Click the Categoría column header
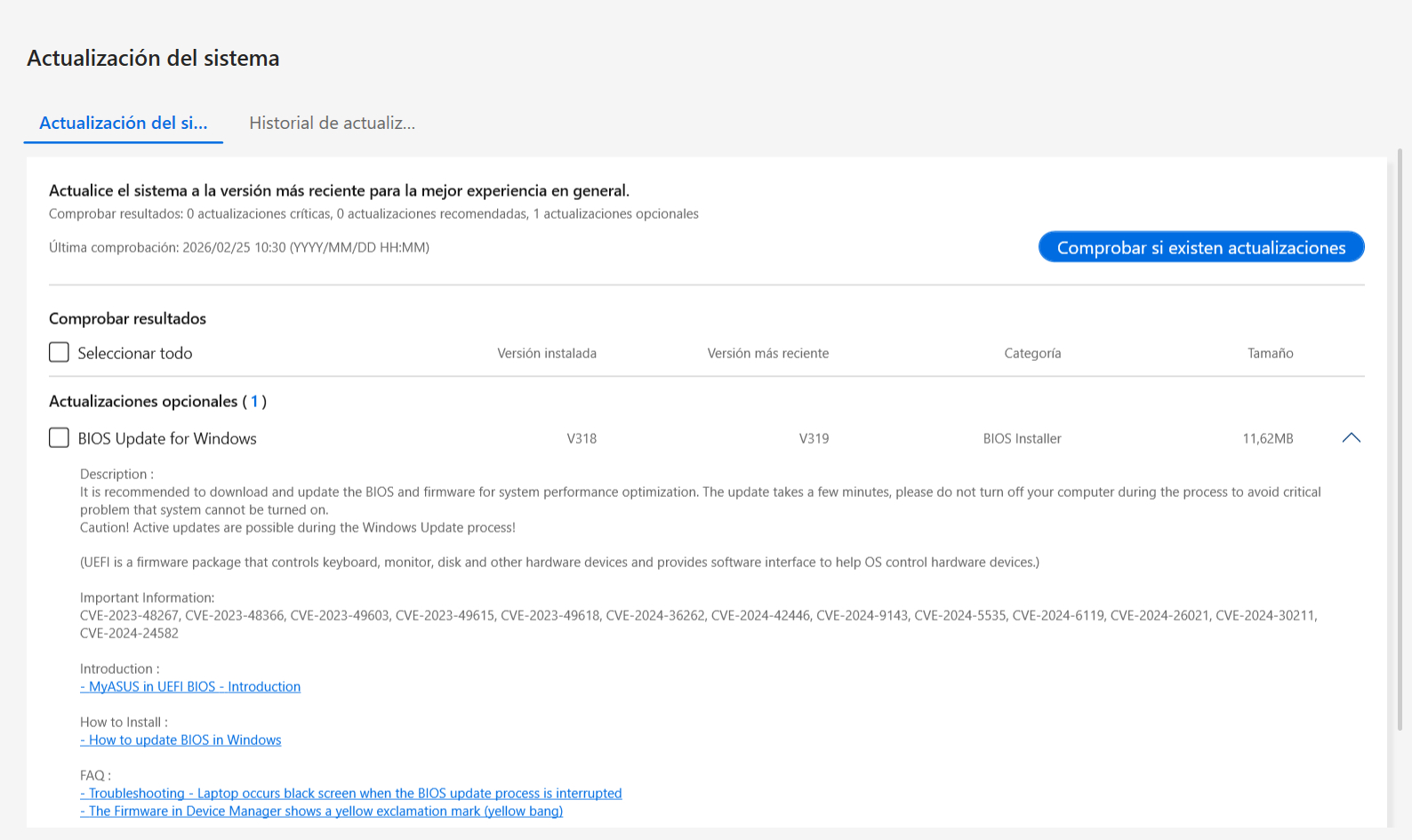1412x840 pixels. pyautogui.click(x=1032, y=353)
